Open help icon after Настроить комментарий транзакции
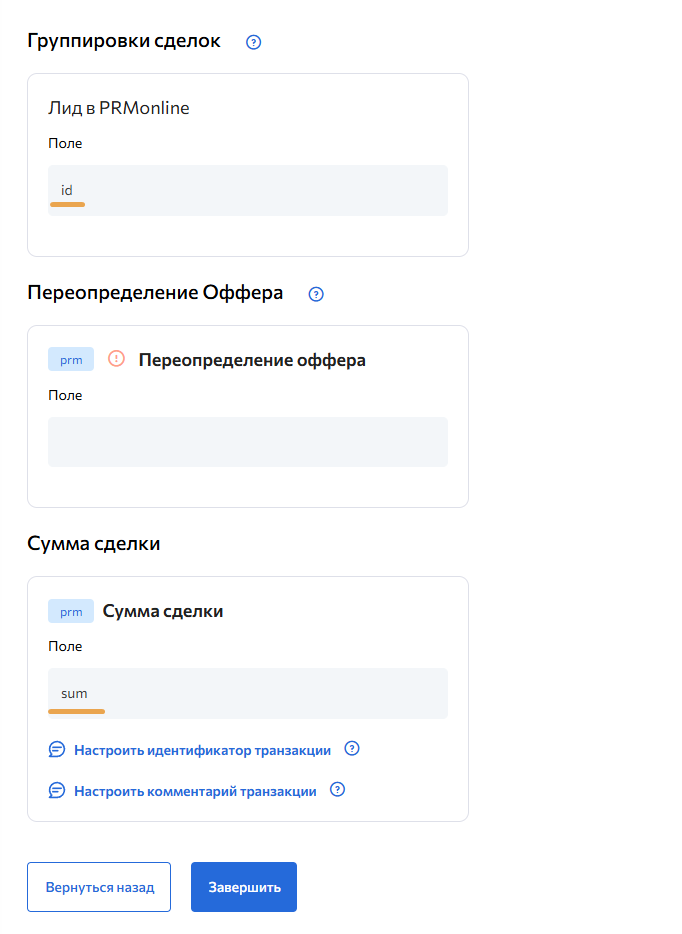The image size is (682, 934). pos(337,790)
